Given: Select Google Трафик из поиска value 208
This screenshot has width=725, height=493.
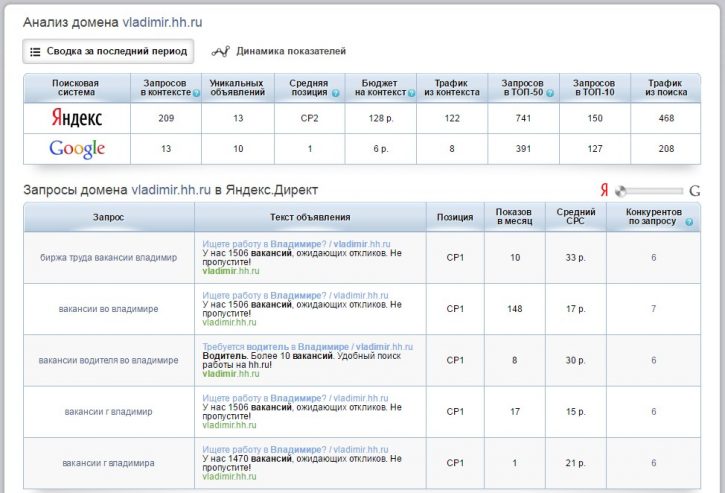Looking at the screenshot, I should pos(666,149).
